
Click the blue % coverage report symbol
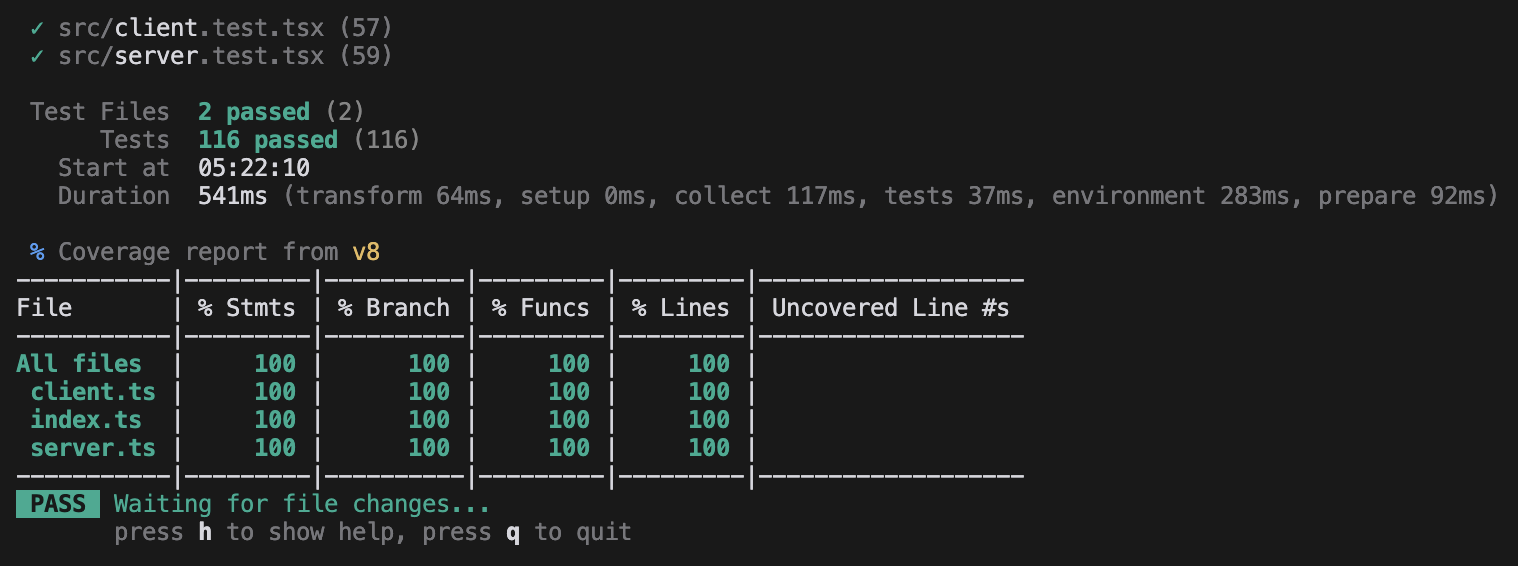pos(37,252)
